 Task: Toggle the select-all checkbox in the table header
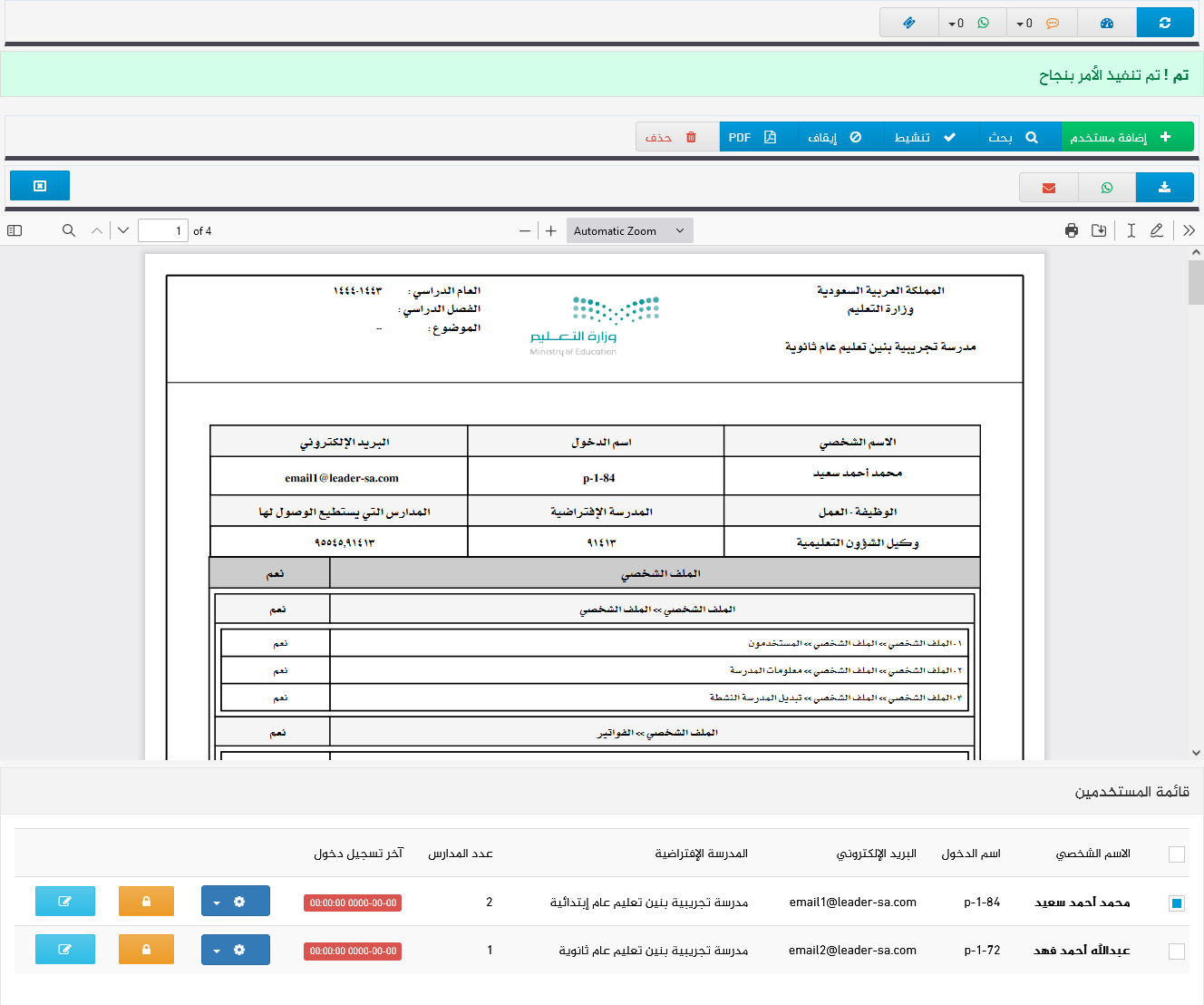1176,854
